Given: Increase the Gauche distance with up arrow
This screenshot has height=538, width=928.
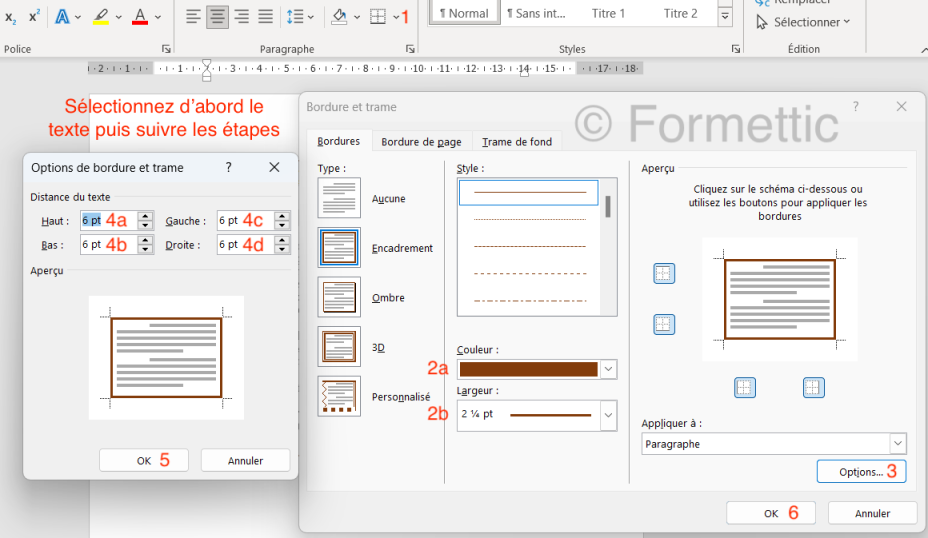Looking at the screenshot, I should click(281, 216).
